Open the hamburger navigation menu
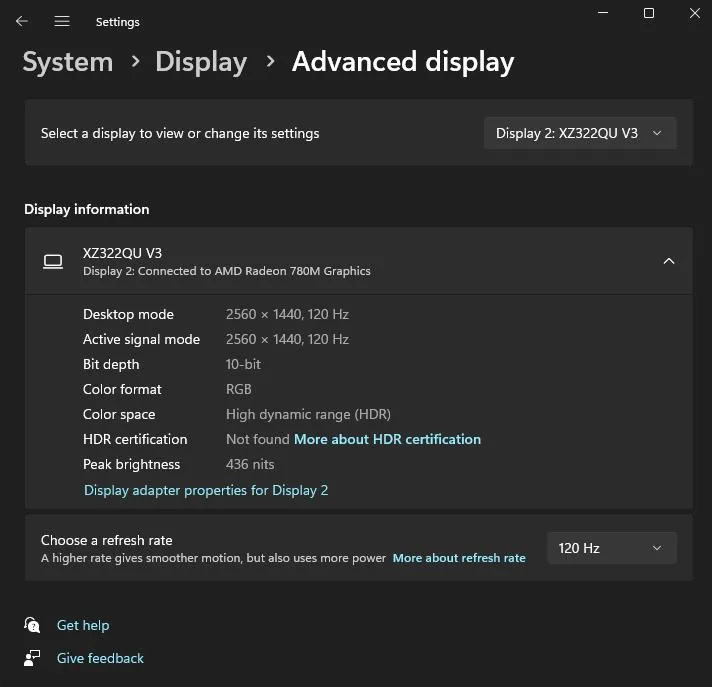 pos(62,21)
